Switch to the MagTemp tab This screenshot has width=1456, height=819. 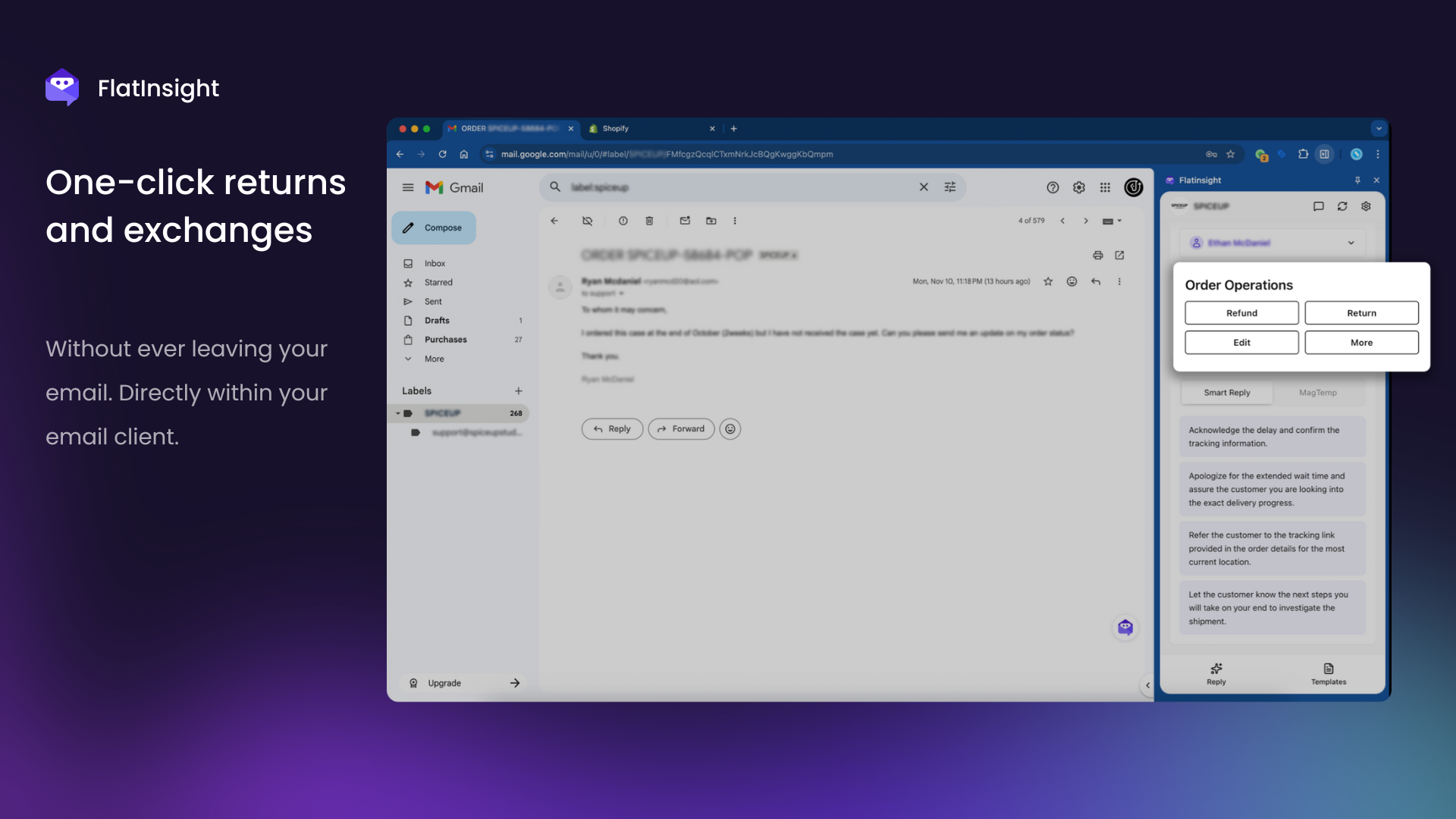point(1318,393)
